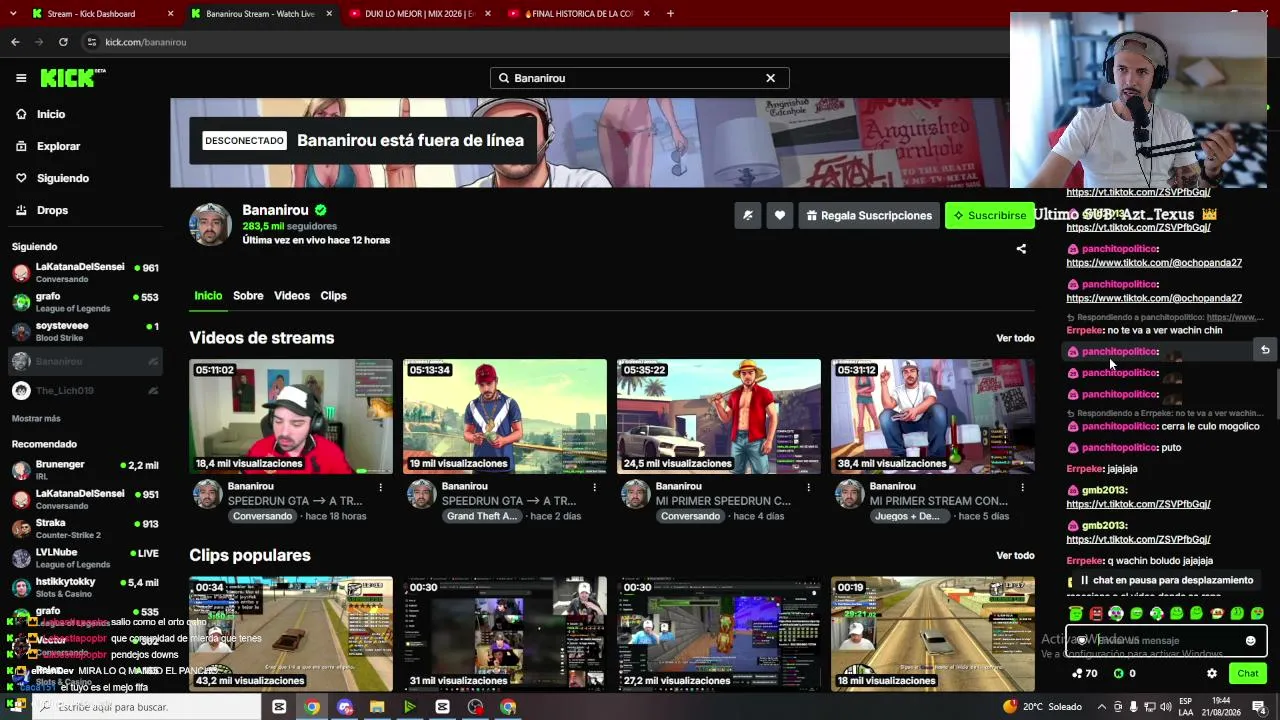Click the green Suscribirse button
Screen dimensions: 1280x720
tap(989, 215)
